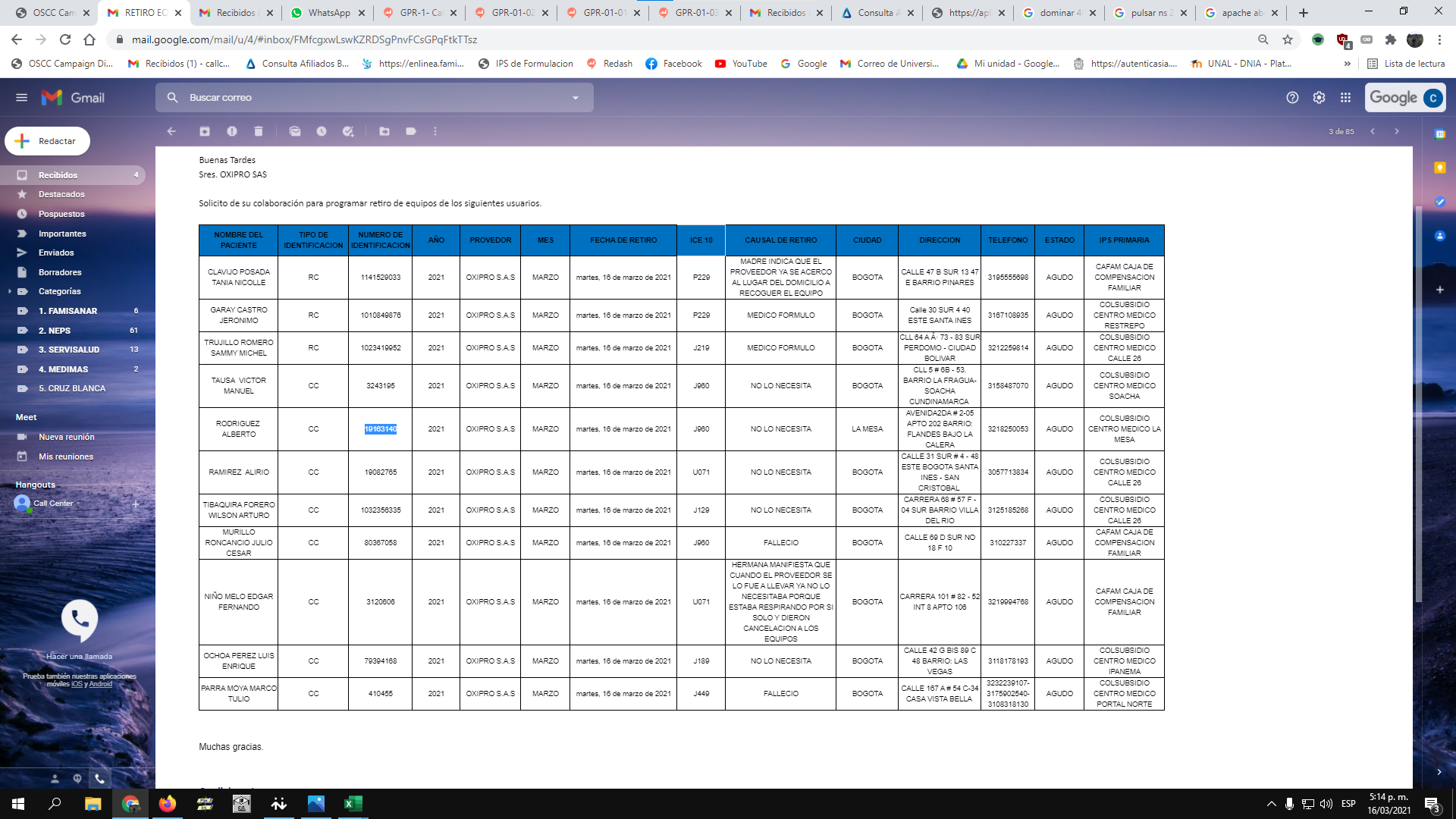This screenshot has height=819, width=1456.
Task: Open Google Calendar side panel
Action: coord(1440,134)
